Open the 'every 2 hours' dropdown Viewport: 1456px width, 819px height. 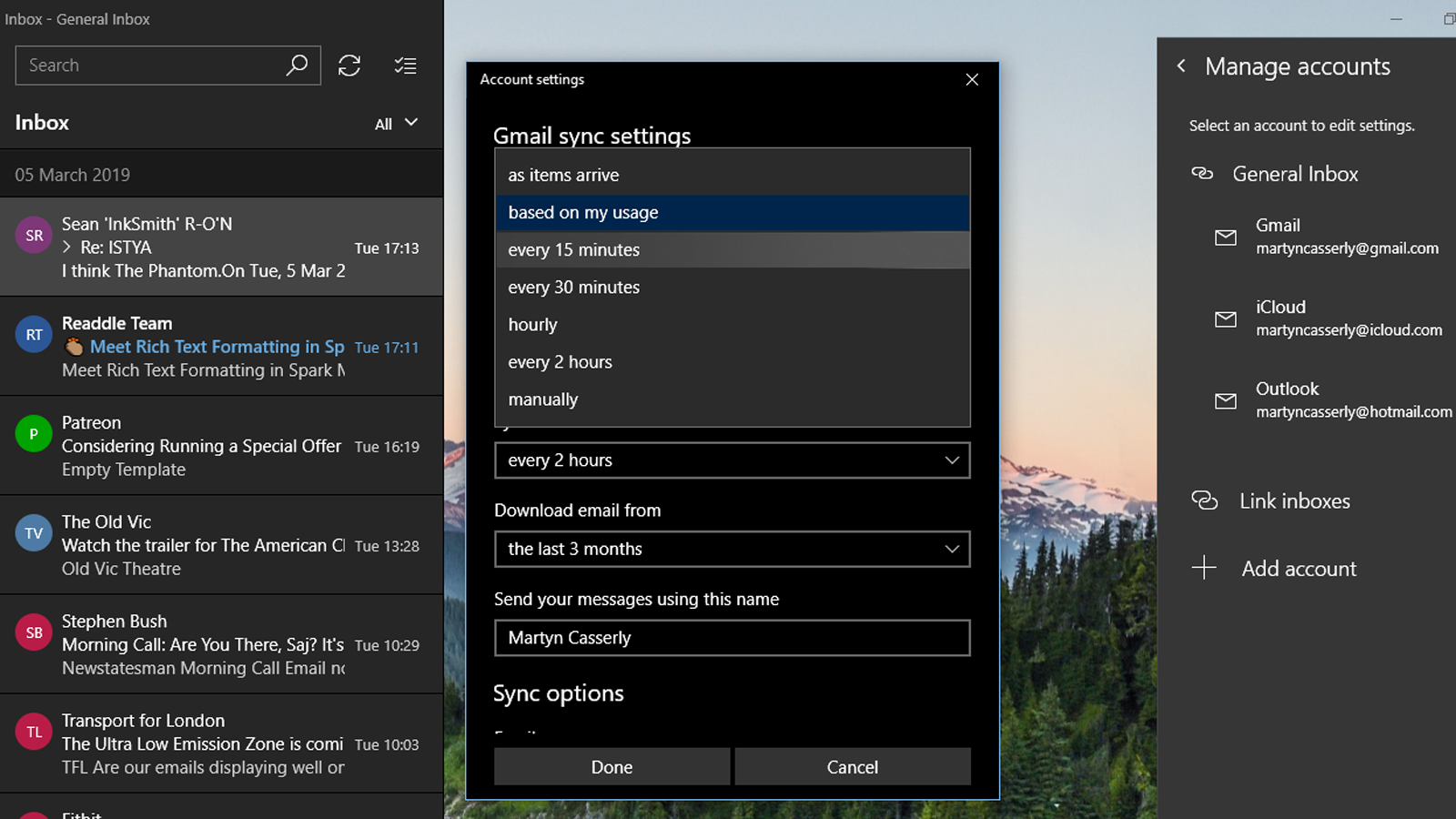(733, 460)
